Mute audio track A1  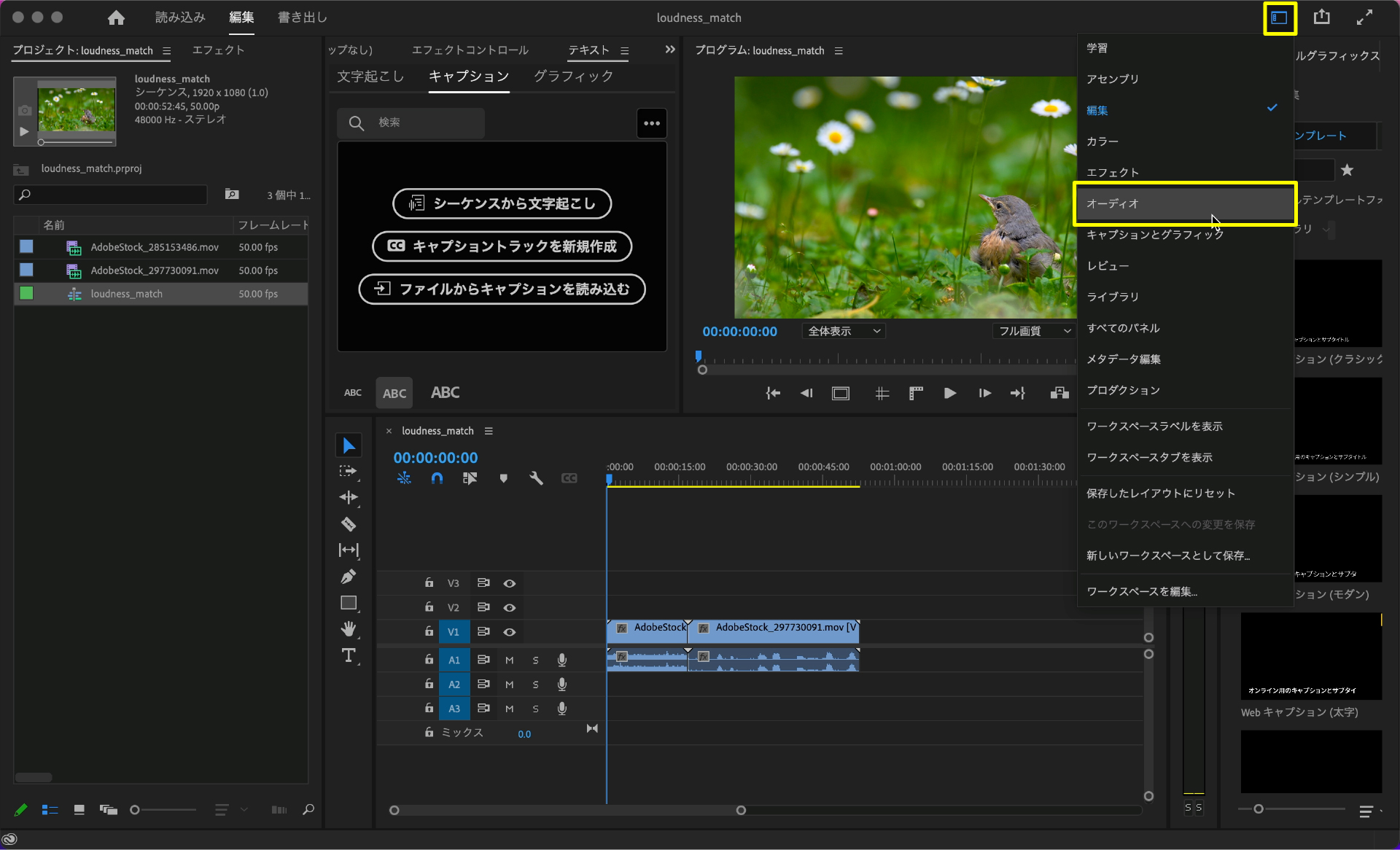coord(510,660)
